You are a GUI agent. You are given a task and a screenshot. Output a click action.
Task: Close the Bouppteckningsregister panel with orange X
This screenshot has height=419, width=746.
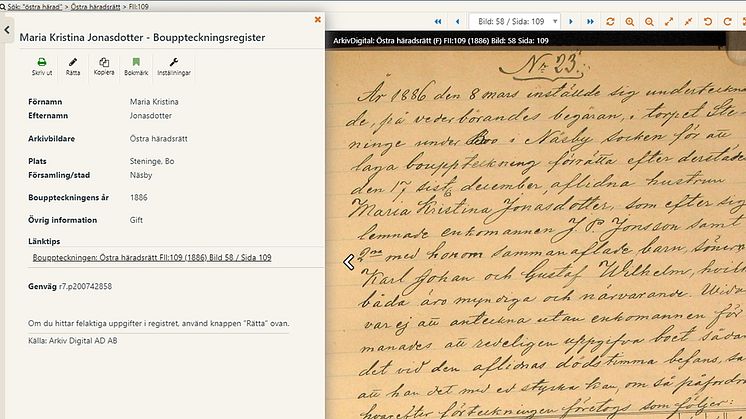coord(317,19)
